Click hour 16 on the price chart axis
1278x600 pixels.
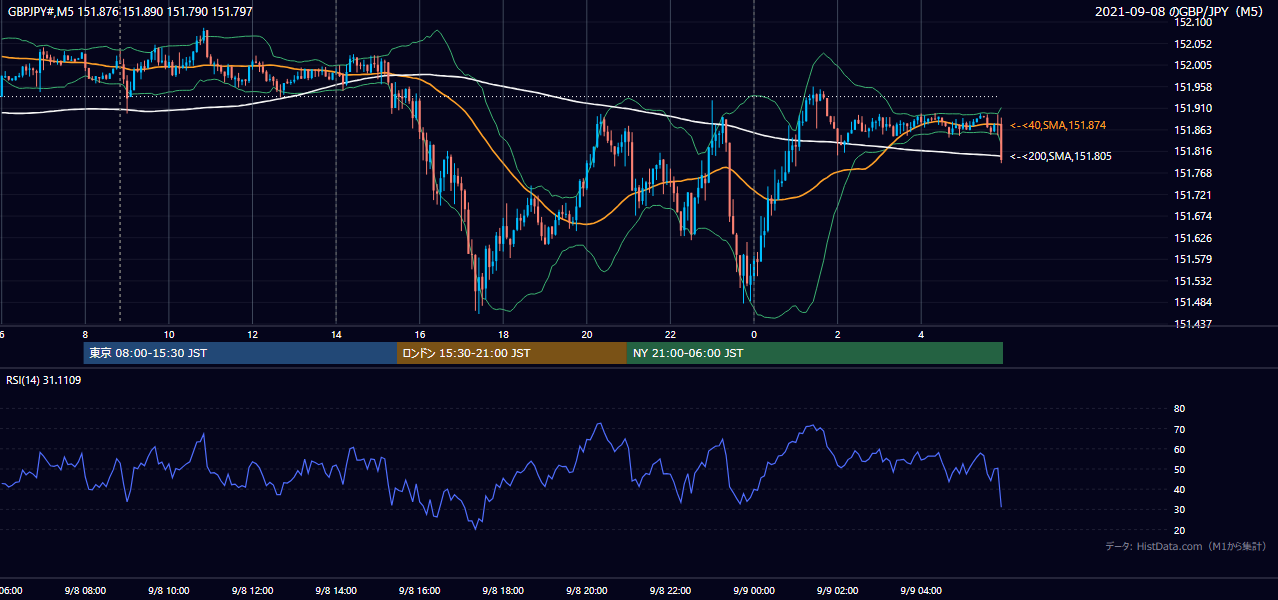point(420,334)
